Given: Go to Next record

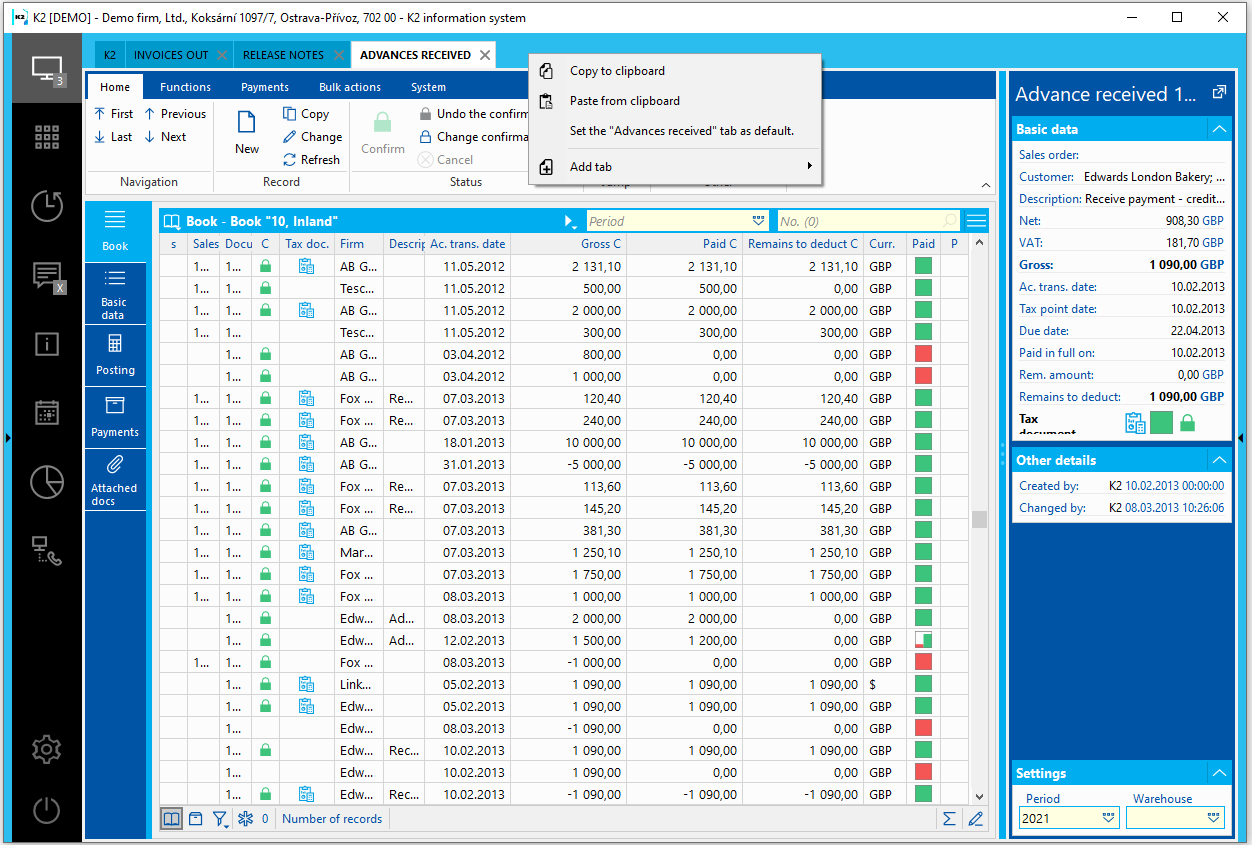Looking at the screenshot, I should 165,137.
